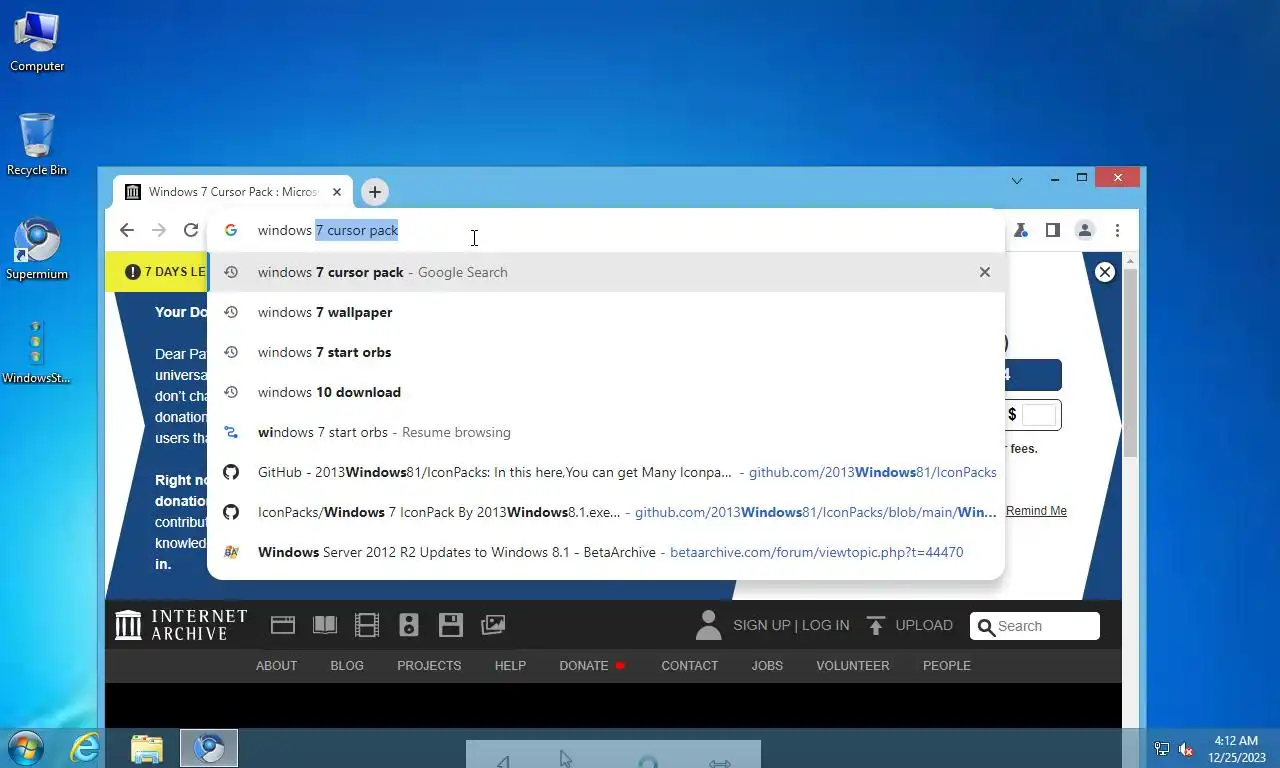
Task: Select the WindowsSt... desktop file
Action: 36,353
